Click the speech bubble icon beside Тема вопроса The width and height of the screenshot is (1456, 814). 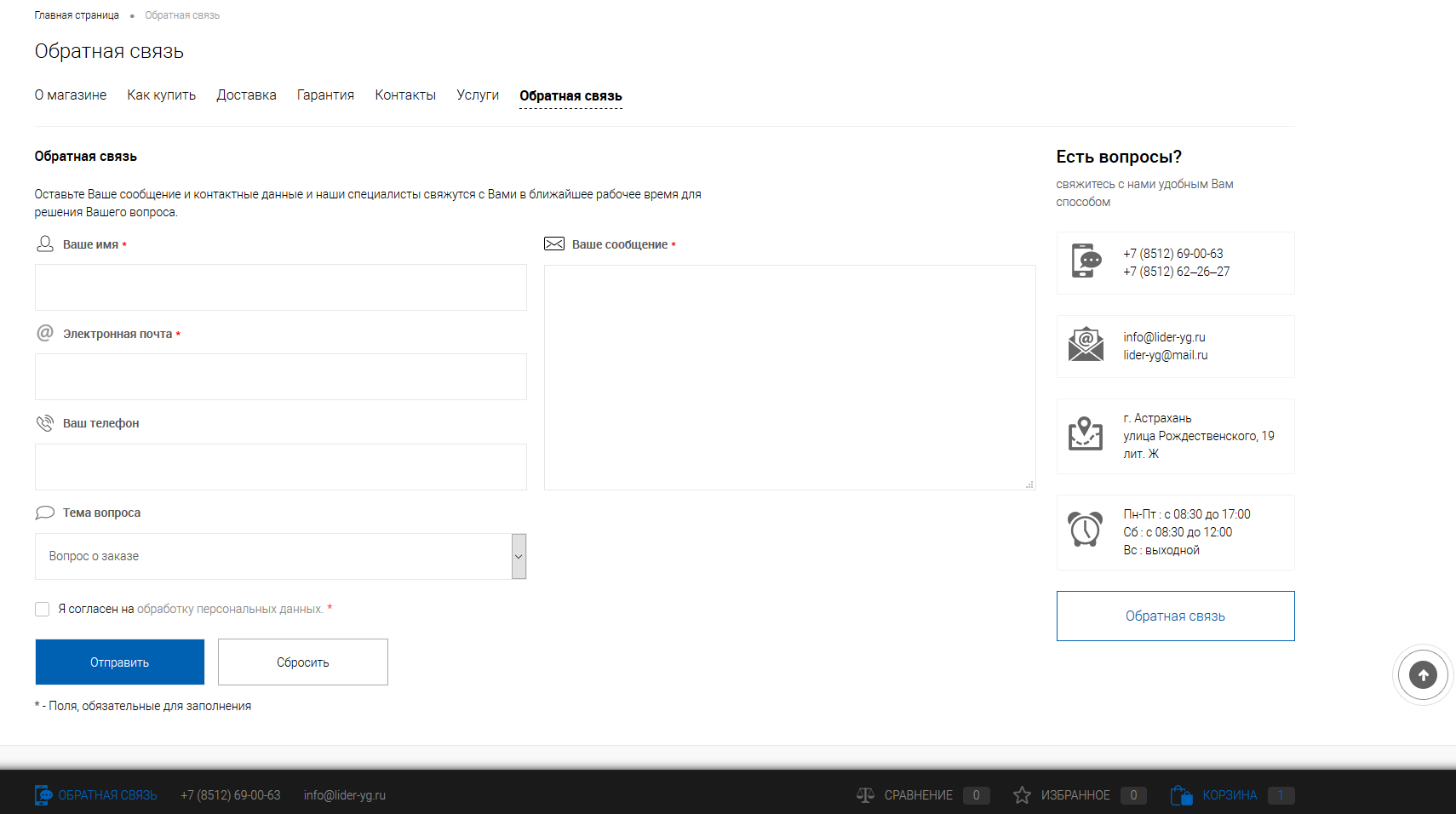pyautogui.click(x=45, y=513)
